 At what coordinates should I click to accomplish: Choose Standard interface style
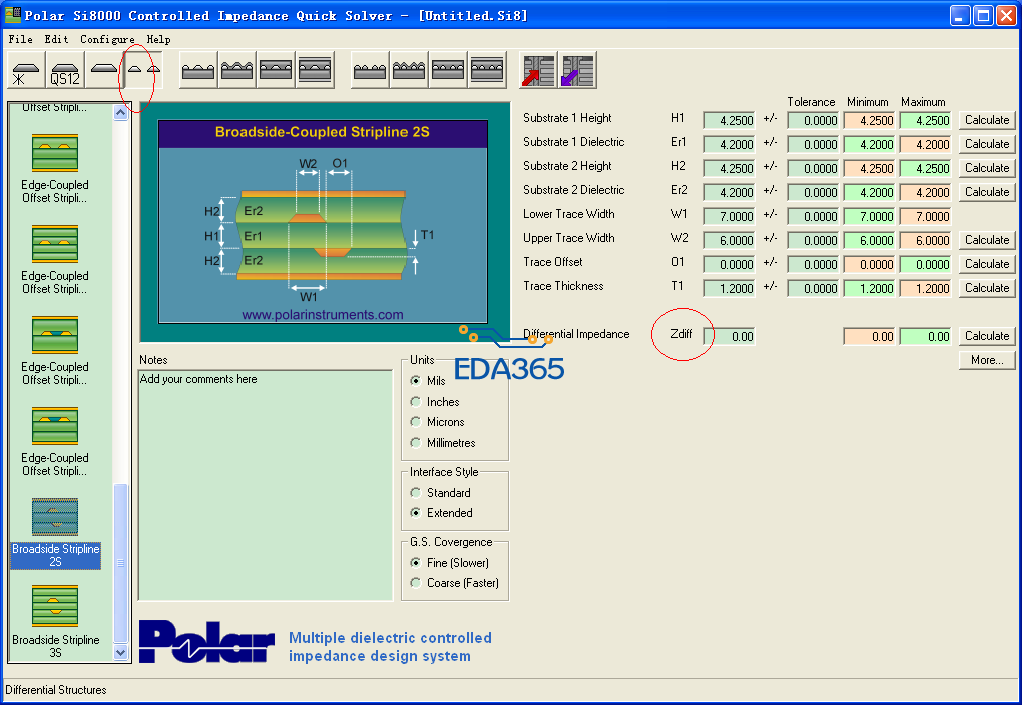point(416,492)
